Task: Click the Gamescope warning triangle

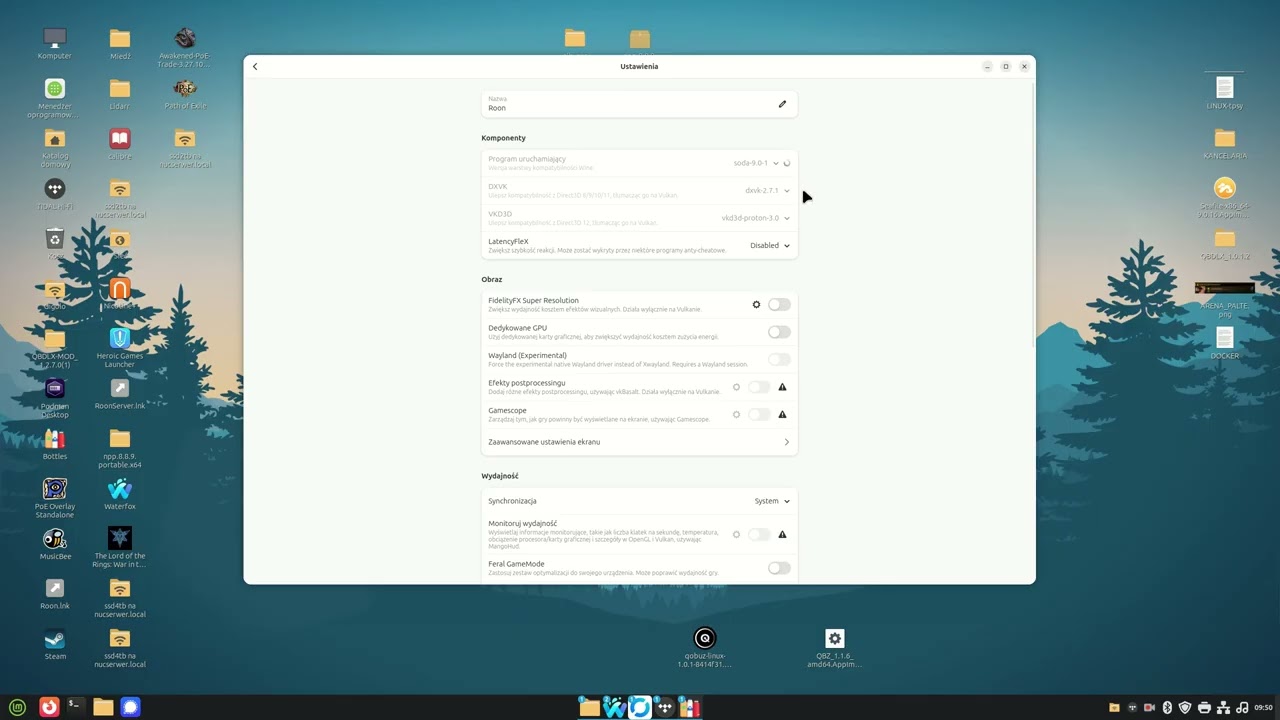Action: point(782,414)
